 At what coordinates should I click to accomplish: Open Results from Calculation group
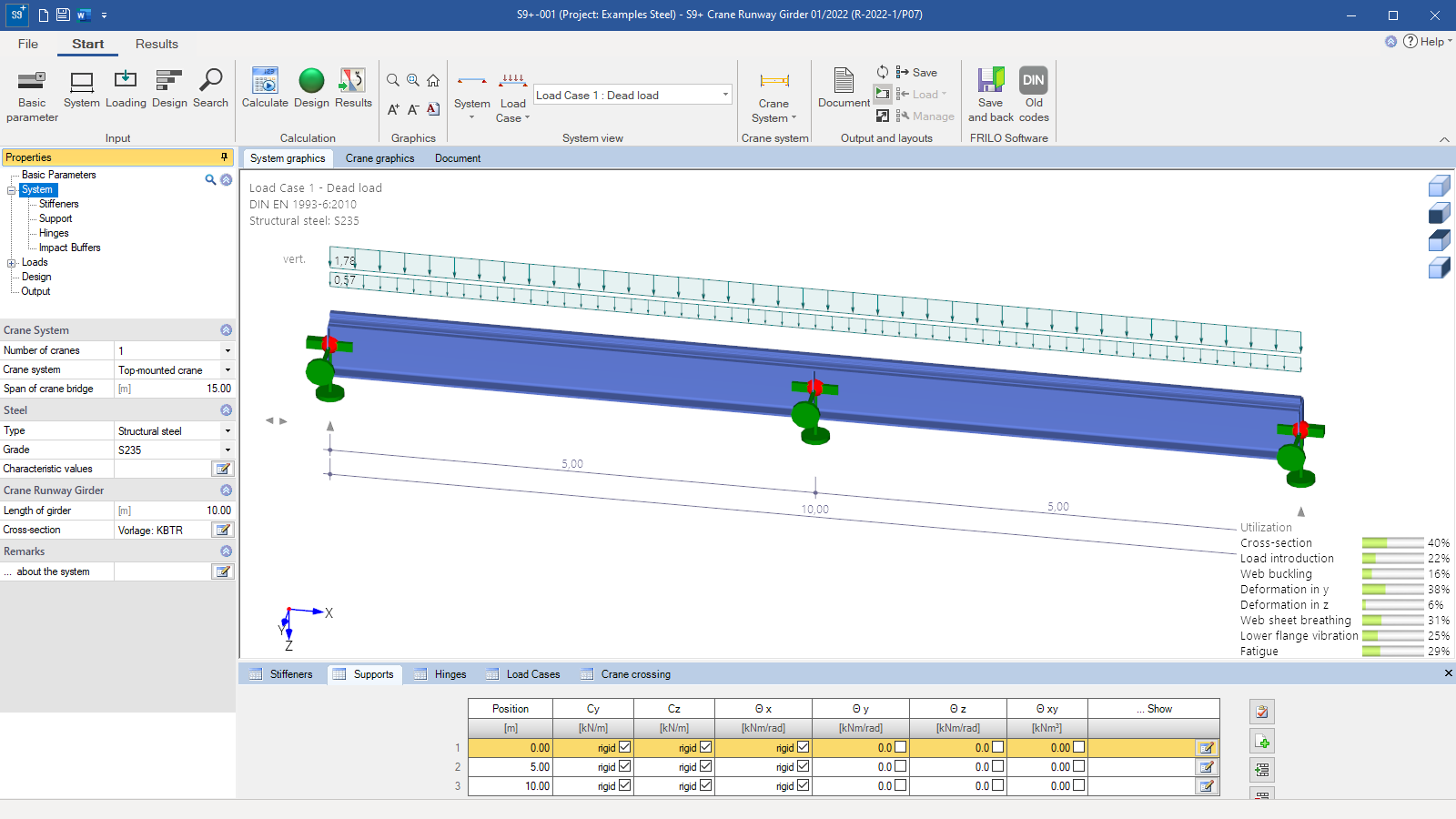pyautogui.click(x=353, y=89)
